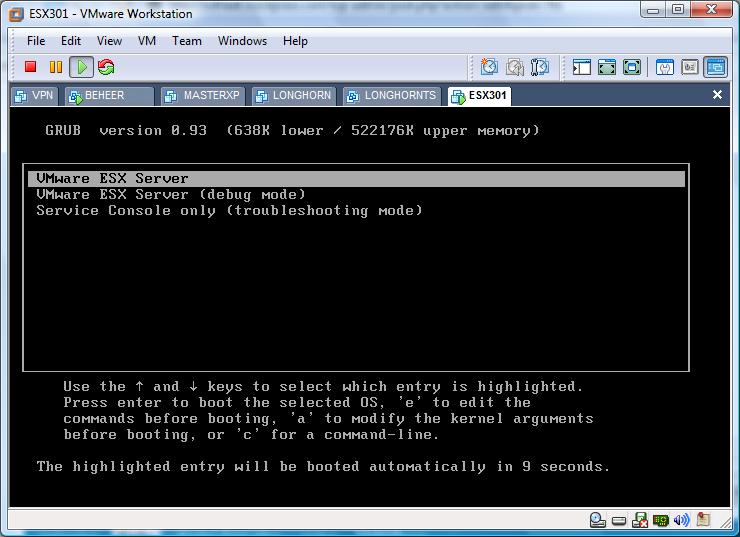Close the current ESX301 tab
The height and width of the screenshot is (537, 740).
717,95
